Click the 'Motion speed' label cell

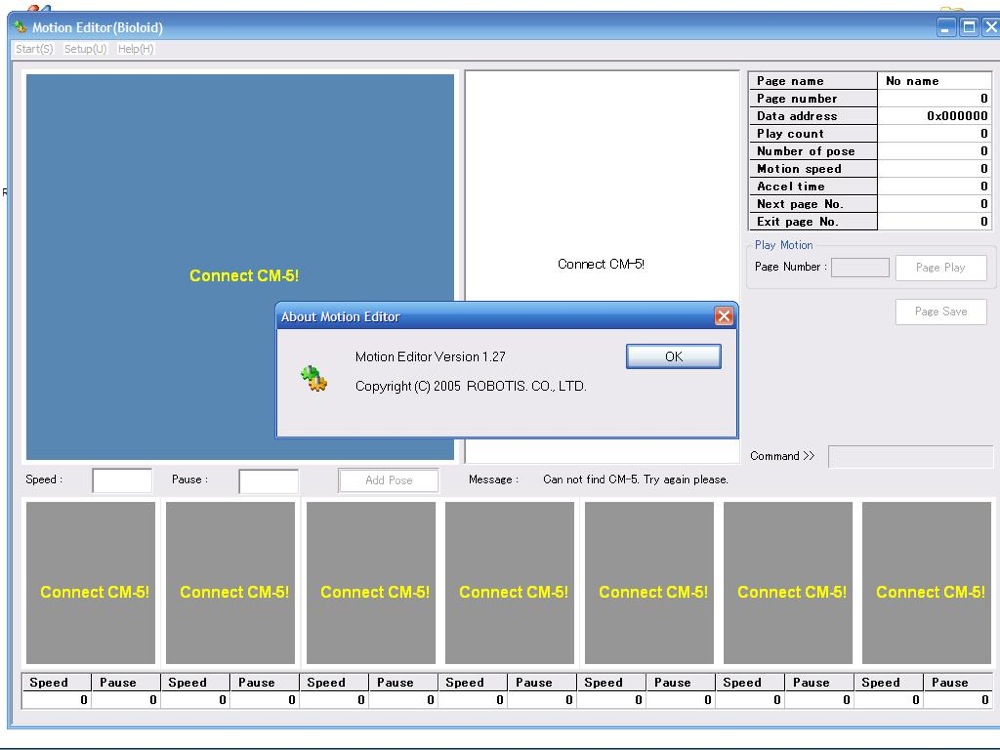(812, 168)
